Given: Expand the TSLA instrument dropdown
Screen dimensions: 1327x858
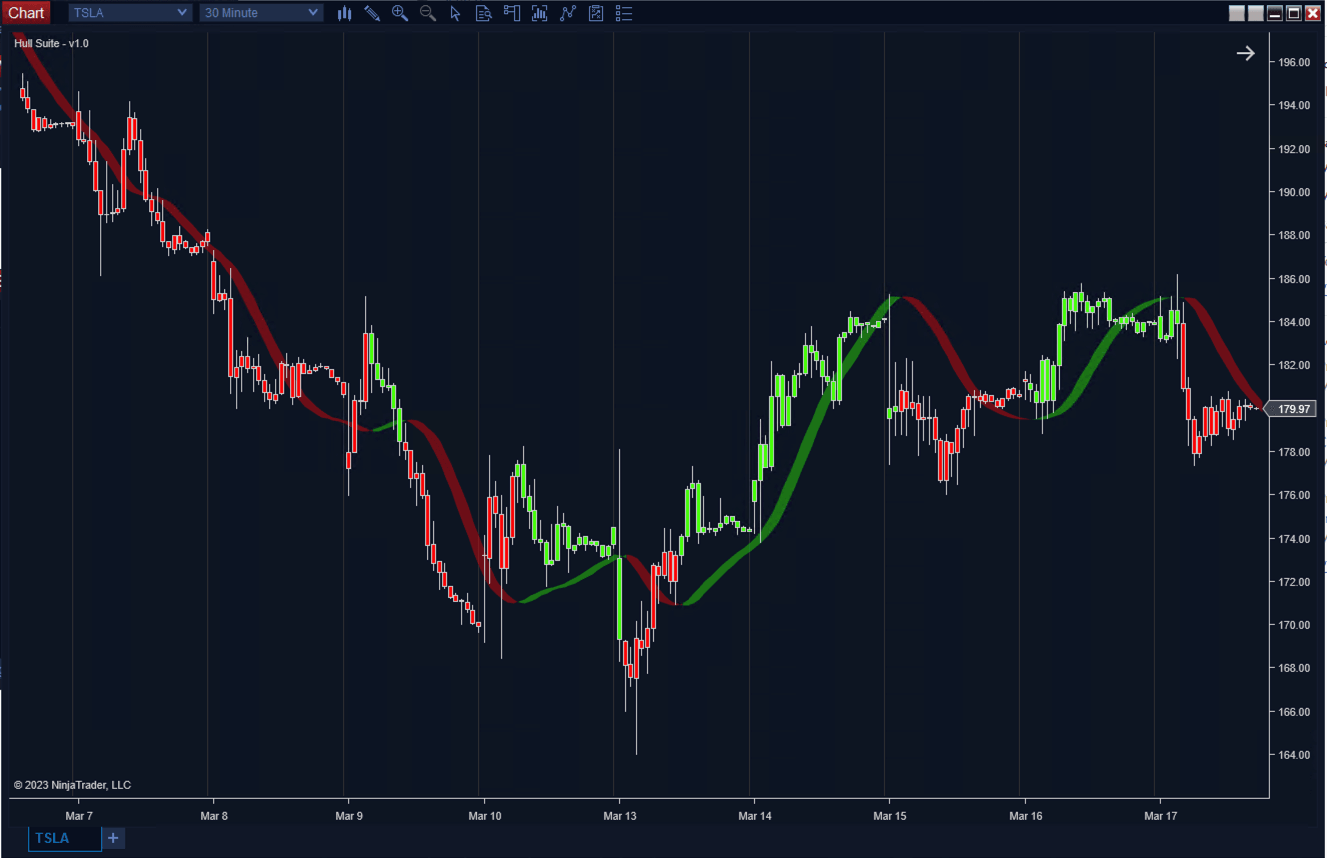Looking at the screenshot, I should point(181,13).
